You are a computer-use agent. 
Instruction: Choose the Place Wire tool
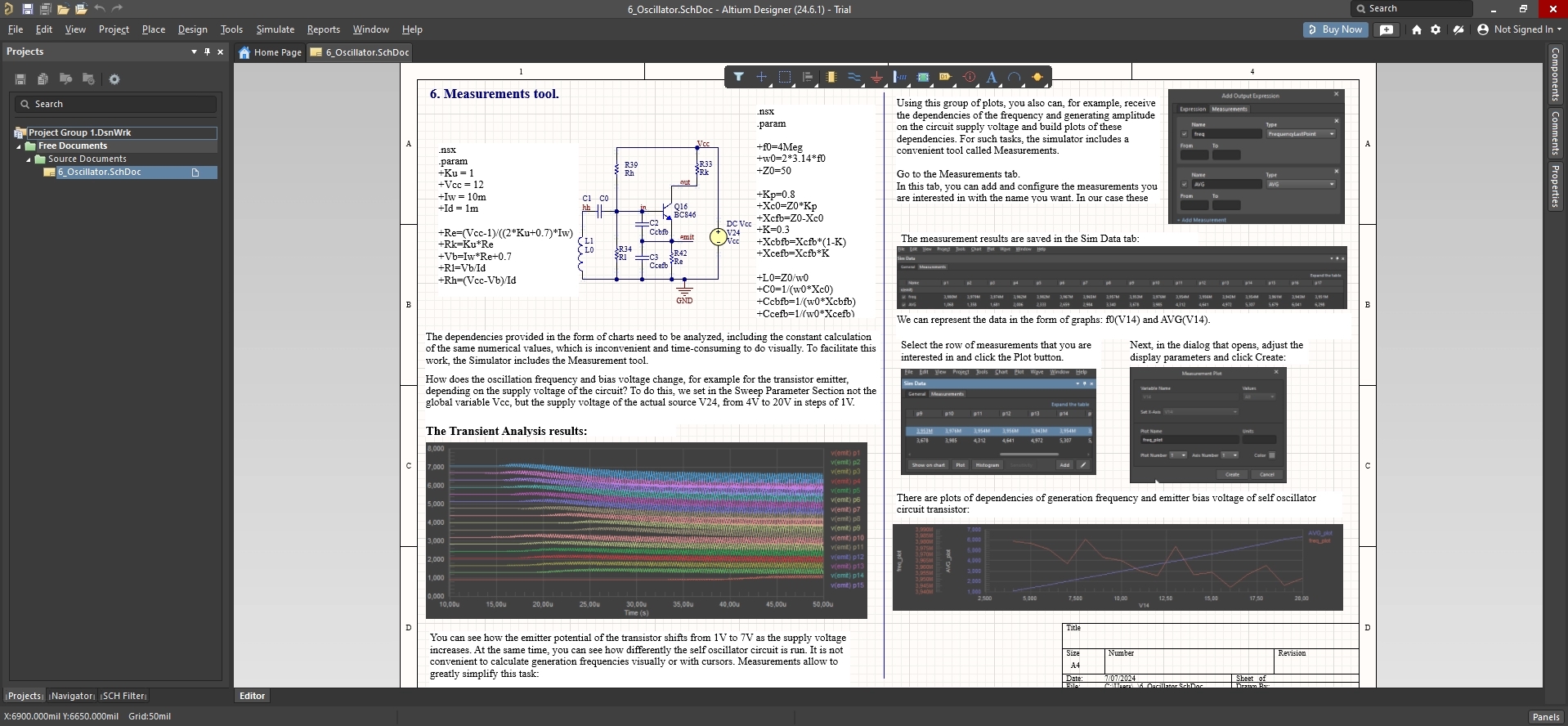(x=853, y=77)
